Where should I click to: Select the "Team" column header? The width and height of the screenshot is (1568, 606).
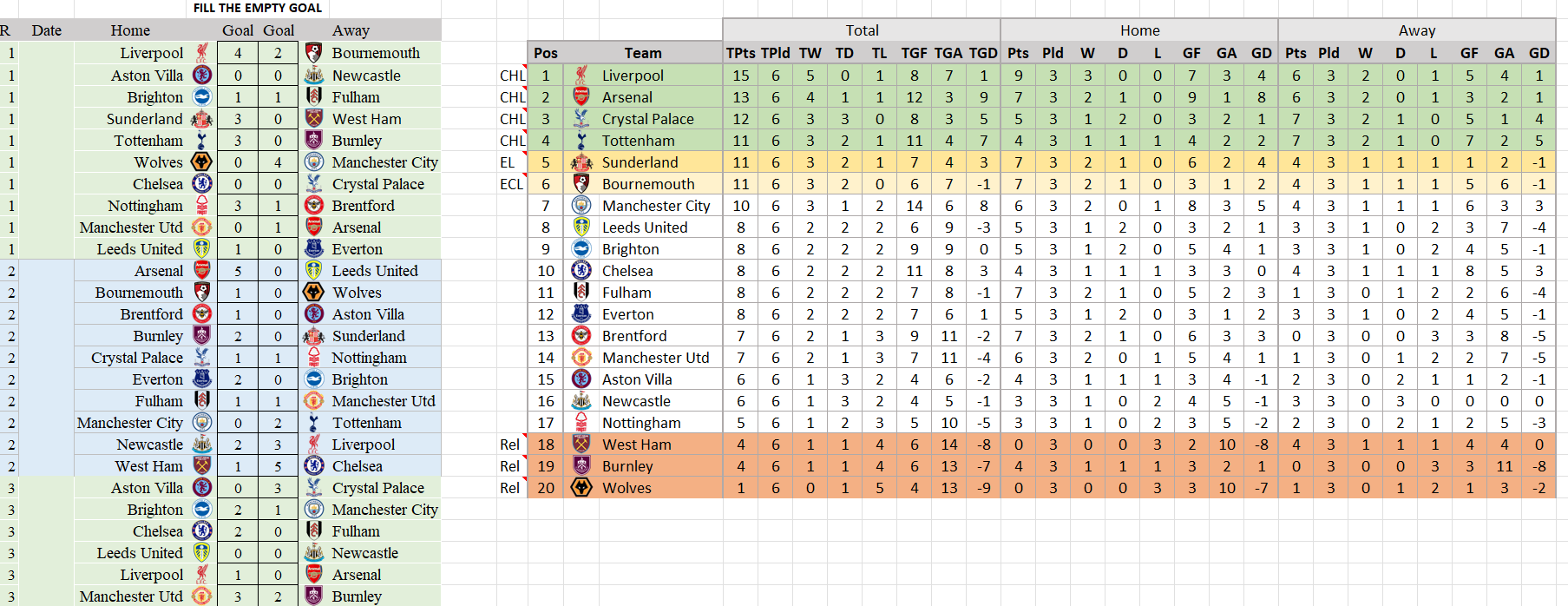(x=642, y=53)
